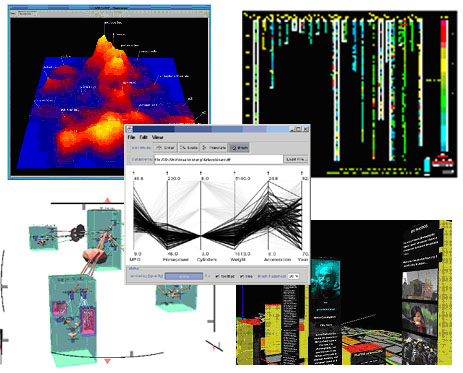Click the Load File button
The height and width of the screenshot is (373, 463).
tap(295, 159)
